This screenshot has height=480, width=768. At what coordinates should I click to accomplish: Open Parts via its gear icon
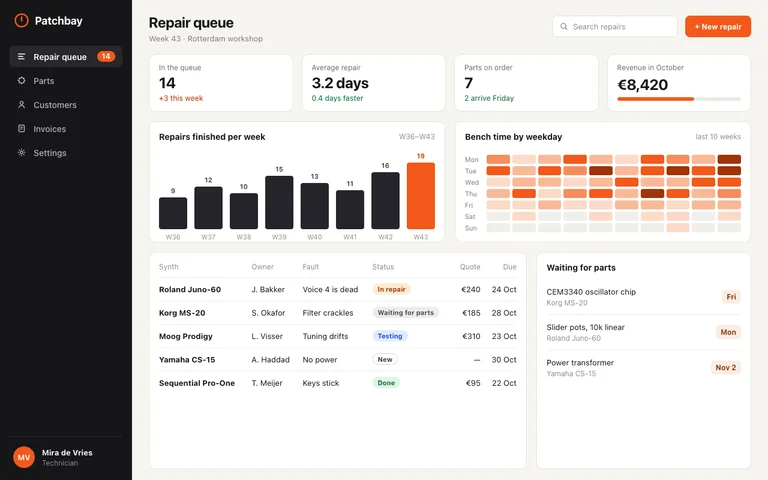(22, 81)
